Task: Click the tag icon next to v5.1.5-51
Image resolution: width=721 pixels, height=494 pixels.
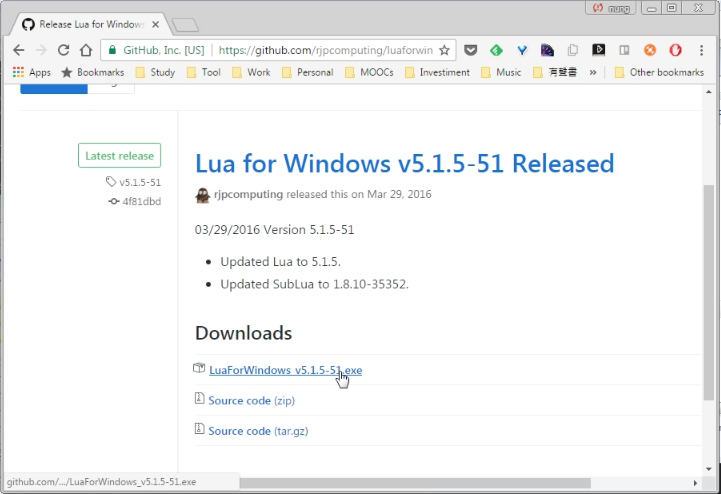Action: [111, 182]
